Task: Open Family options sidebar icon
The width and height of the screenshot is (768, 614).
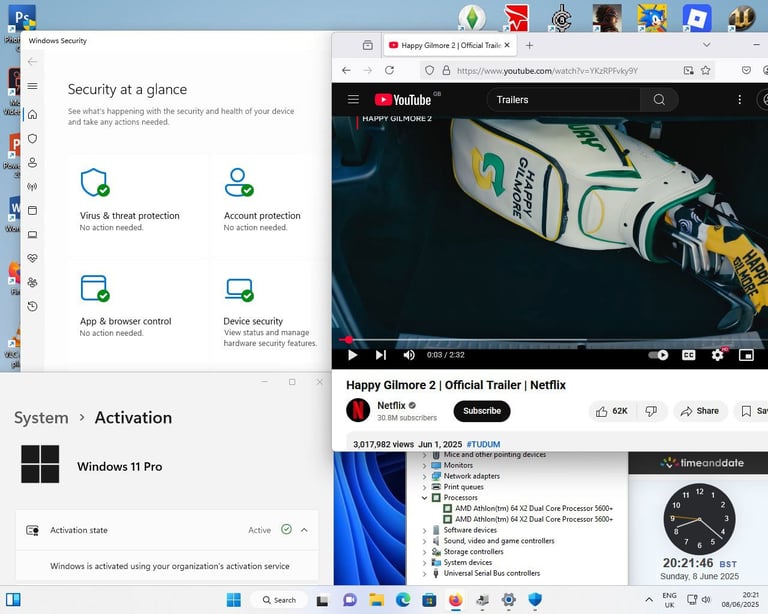Action: coord(32,283)
